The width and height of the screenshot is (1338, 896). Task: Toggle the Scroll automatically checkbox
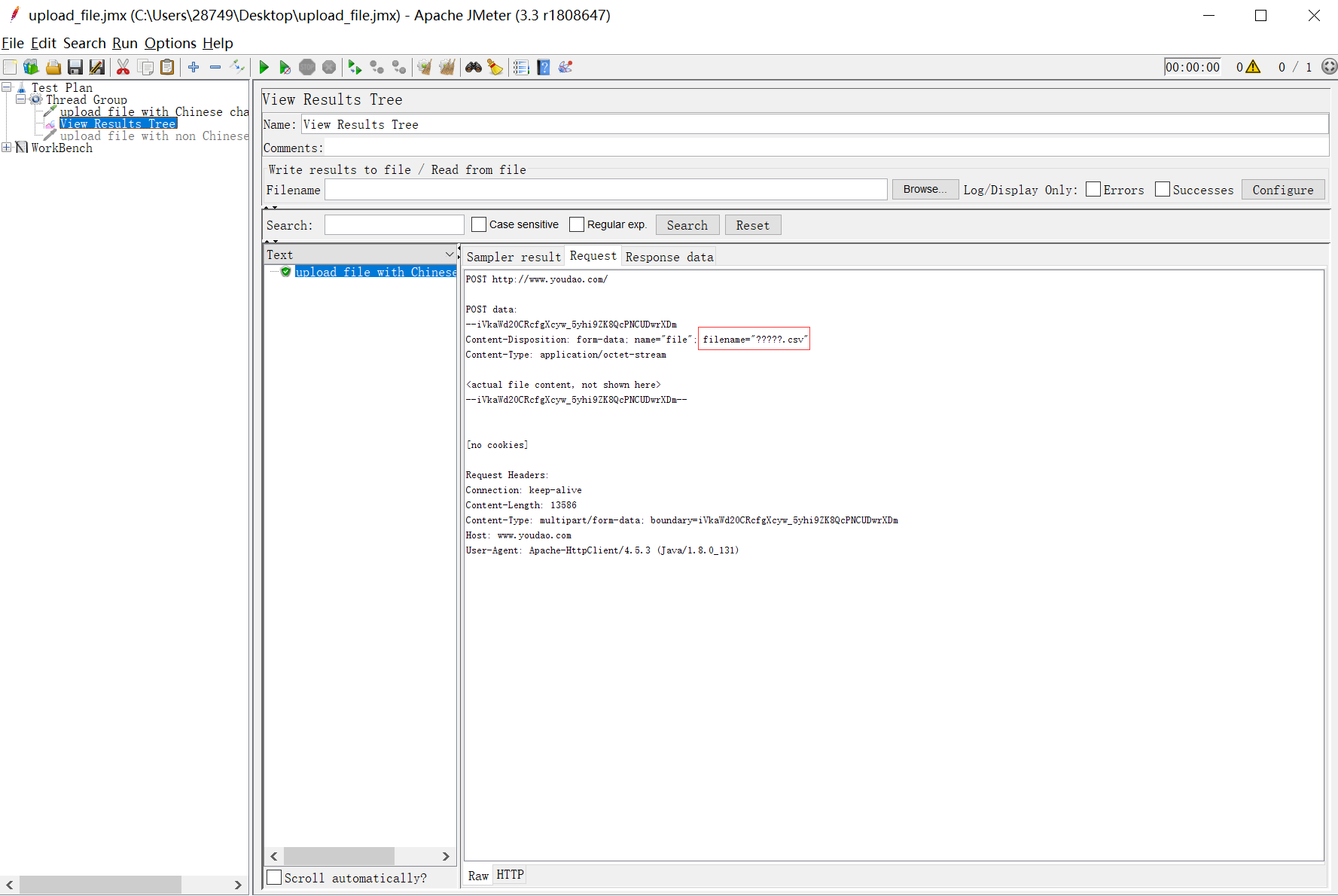point(275,877)
